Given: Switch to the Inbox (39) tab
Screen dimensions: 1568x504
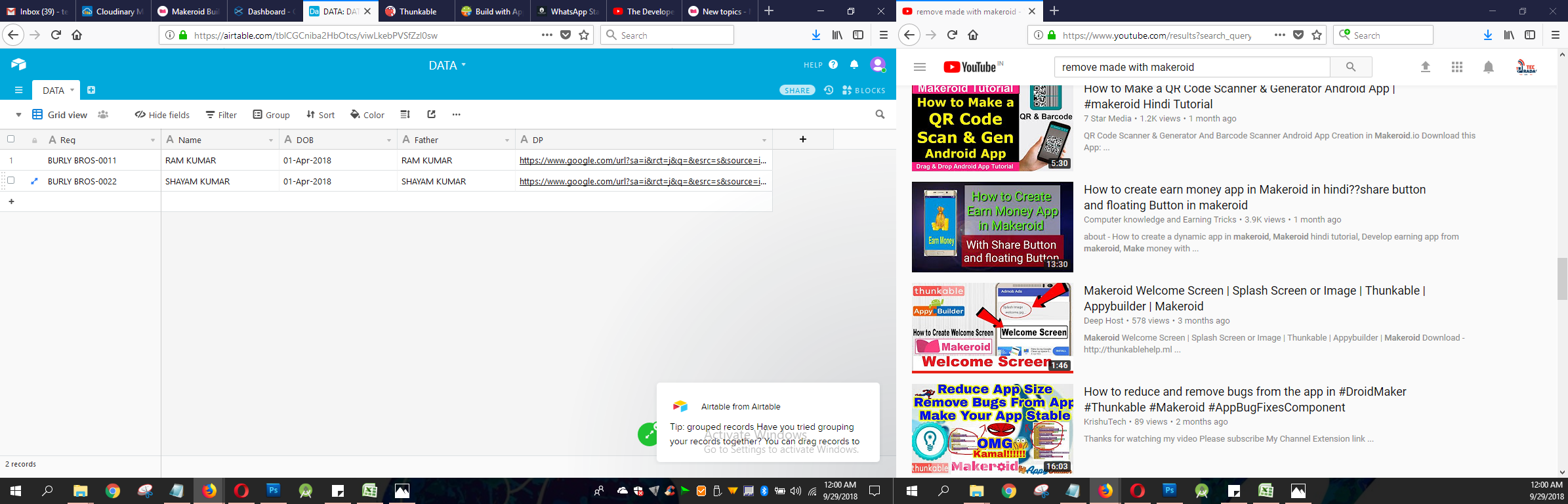Looking at the screenshot, I should click(x=37, y=11).
